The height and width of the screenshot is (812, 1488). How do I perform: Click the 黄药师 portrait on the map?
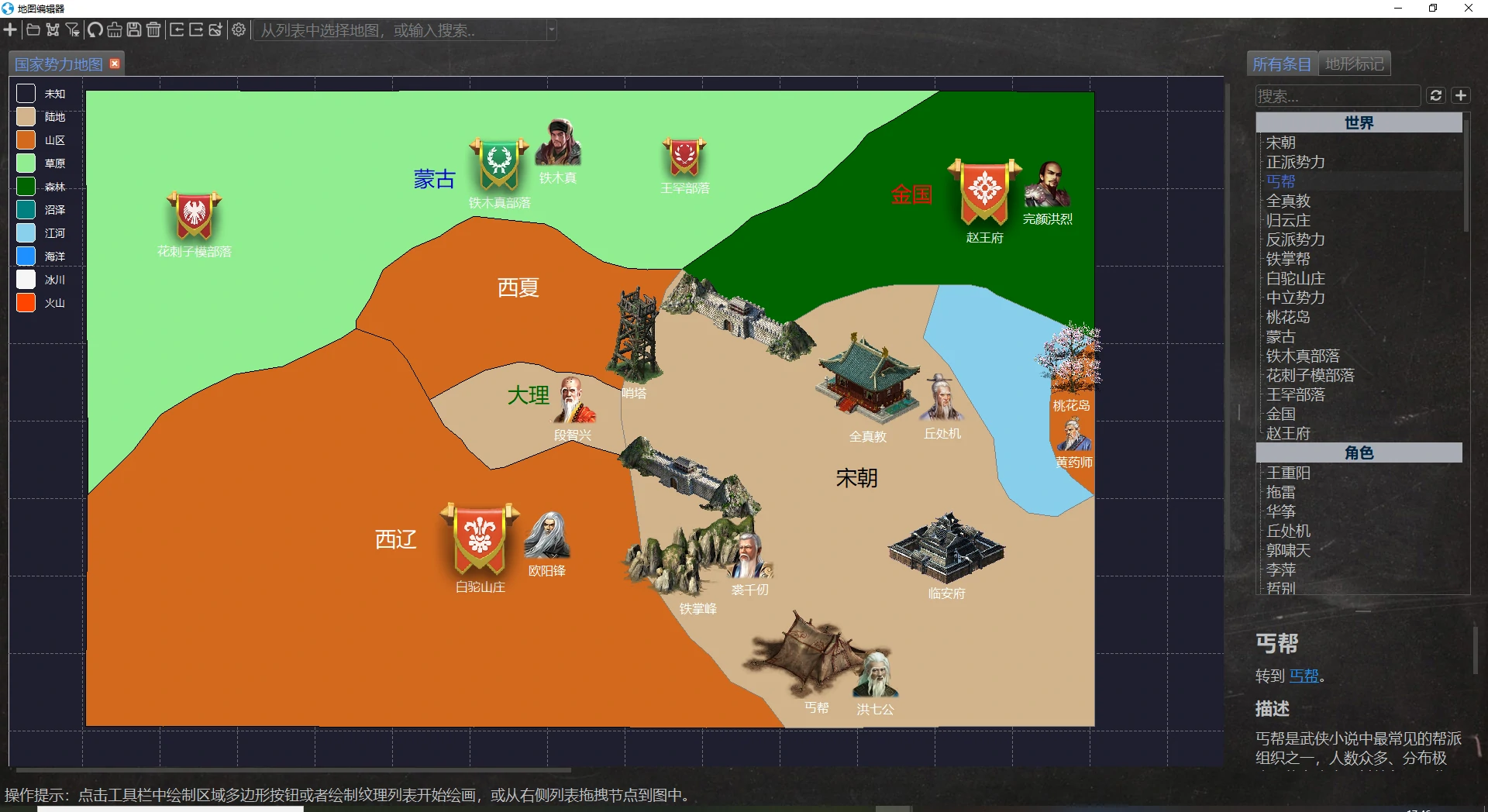click(1074, 435)
